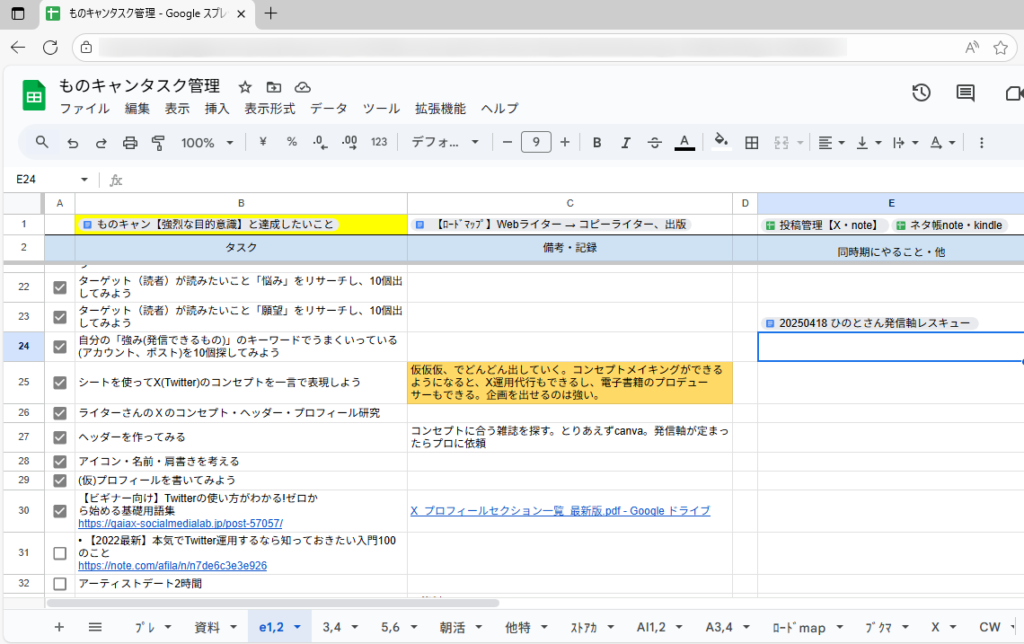The width and height of the screenshot is (1024, 644).
Task: Open the borders tool
Action: 751,142
